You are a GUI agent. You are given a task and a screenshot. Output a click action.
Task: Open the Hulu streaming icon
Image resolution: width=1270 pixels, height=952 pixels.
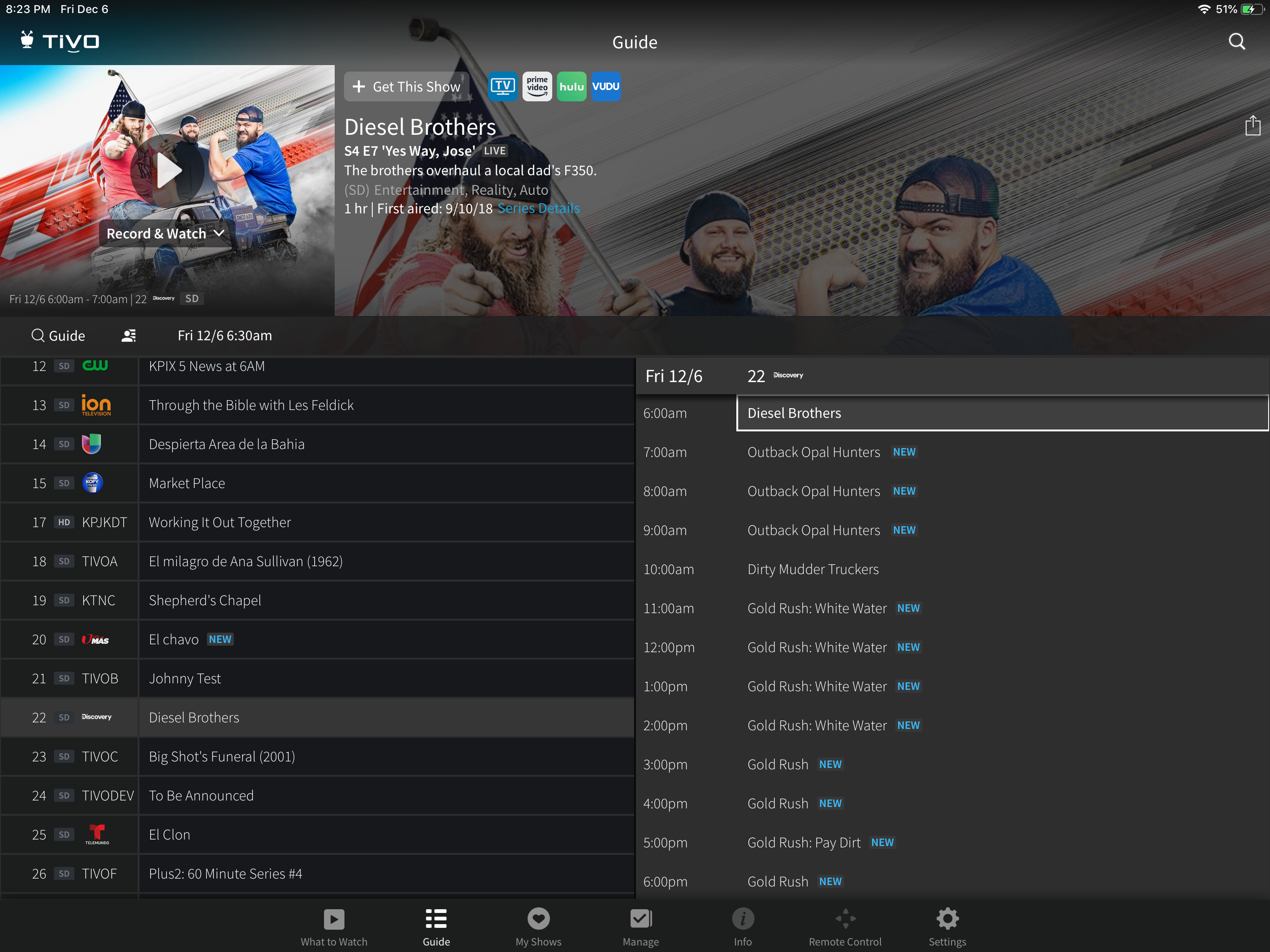tap(571, 87)
